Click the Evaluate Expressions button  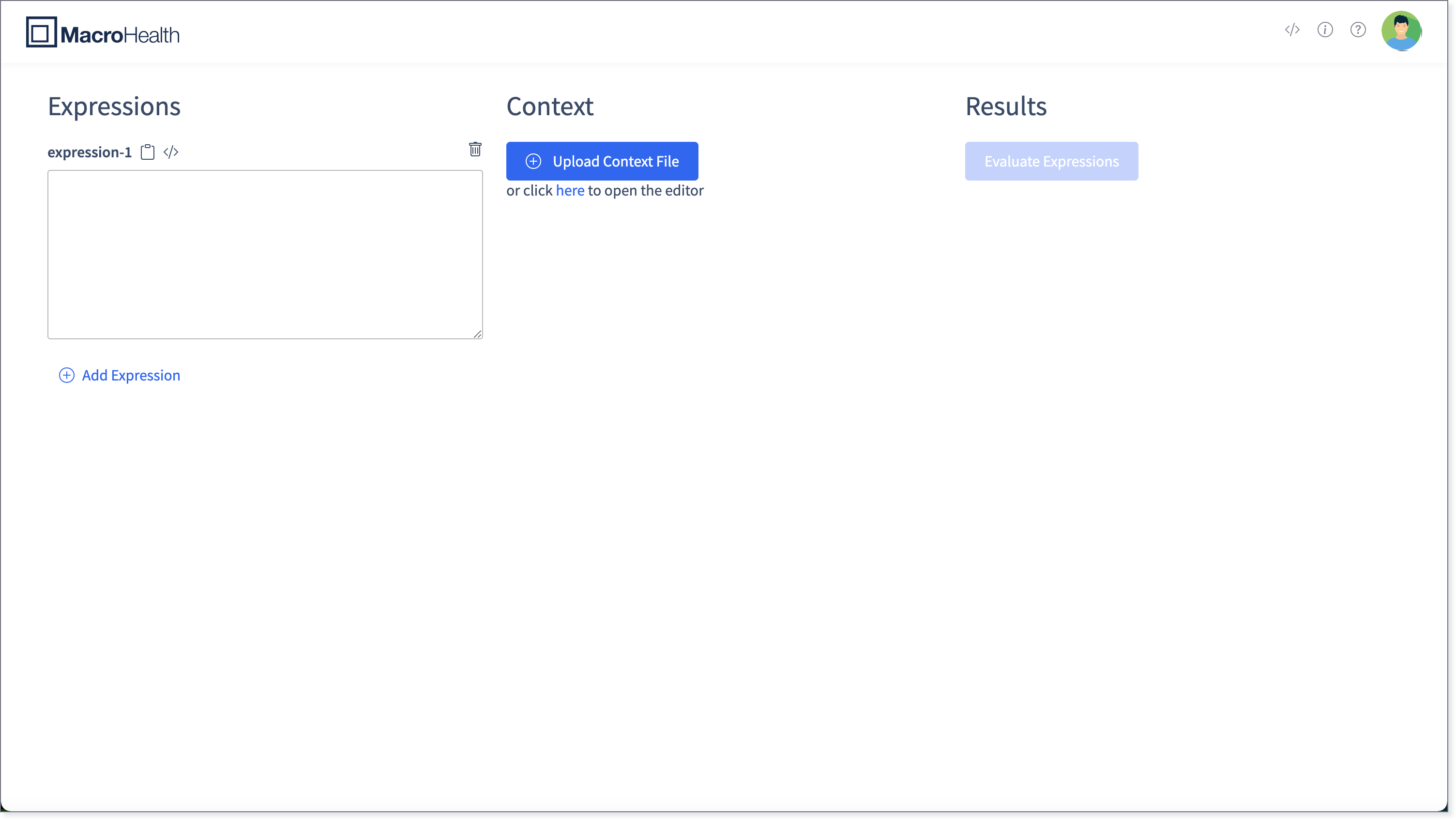[1051, 161]
